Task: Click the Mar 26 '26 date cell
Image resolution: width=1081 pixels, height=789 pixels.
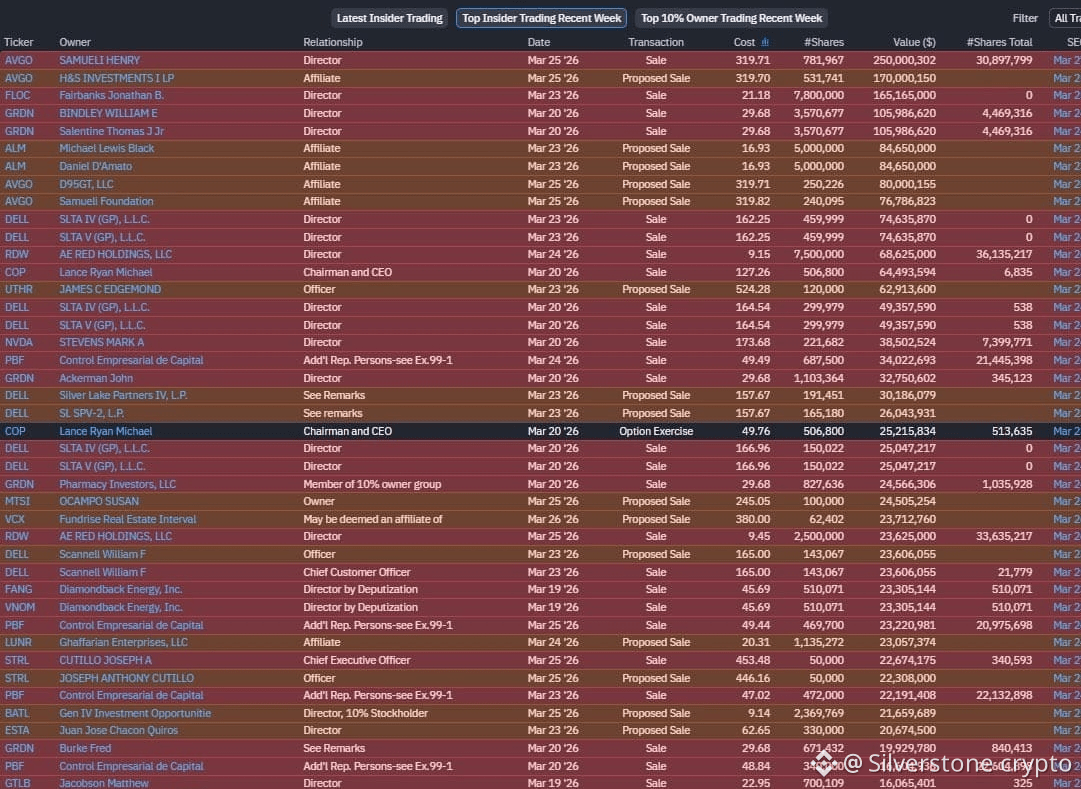Action: click(x=553, y=519)
